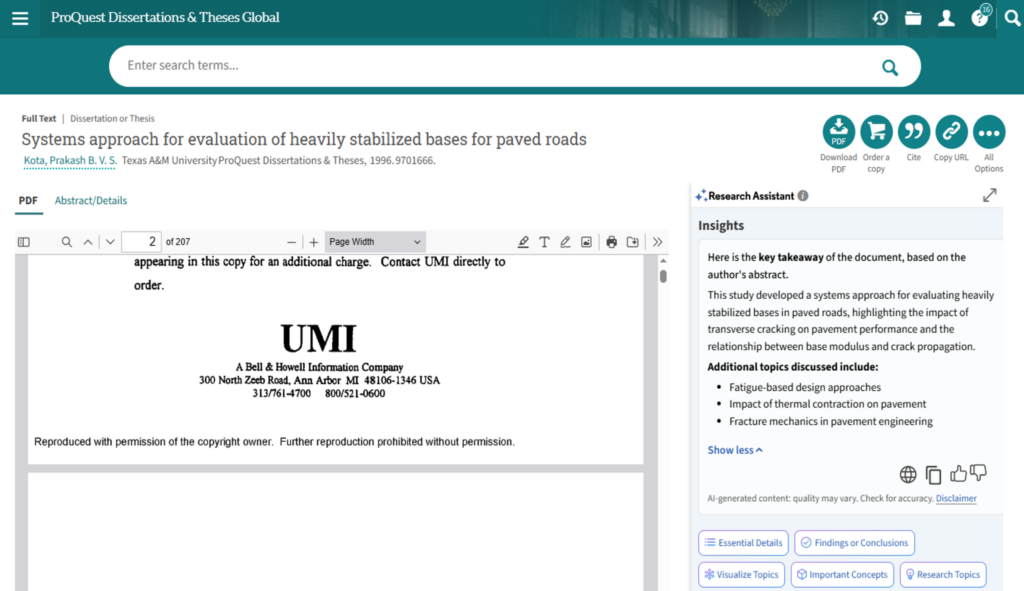The height and width of the screenshot is (591, 1024).
Task: Toggle the PDF viewer sidebar
Action: point(24,242)
